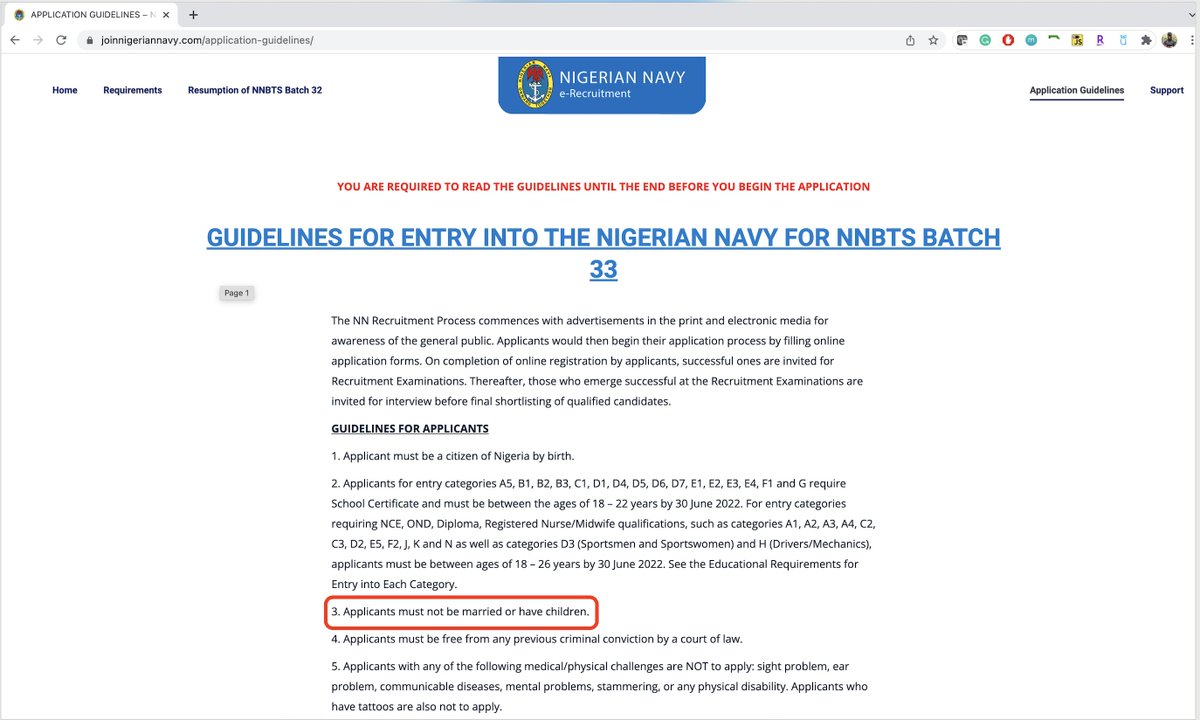This screenshot has width=1200, height=720.
Task: Open the red stop-hand adblock extension
Action: click(1008, 40)
